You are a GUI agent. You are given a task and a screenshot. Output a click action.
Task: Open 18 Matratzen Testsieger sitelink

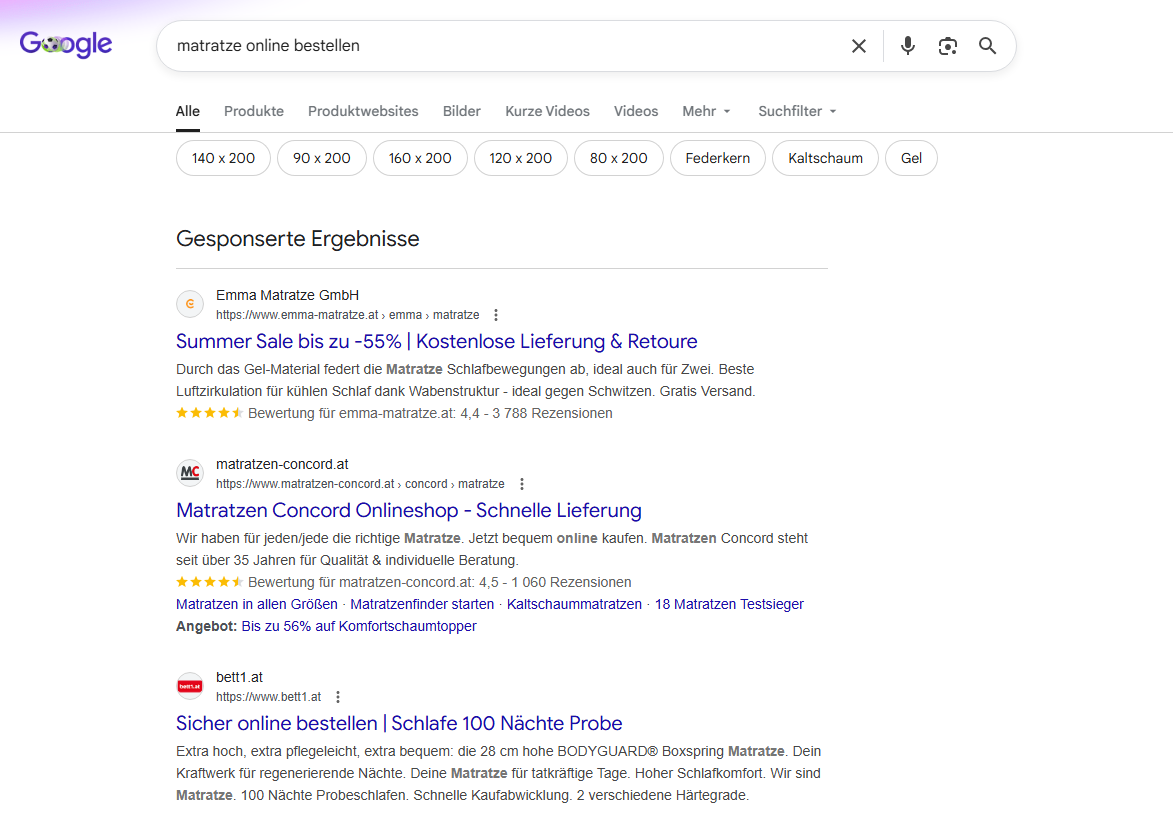click(729, 605)
